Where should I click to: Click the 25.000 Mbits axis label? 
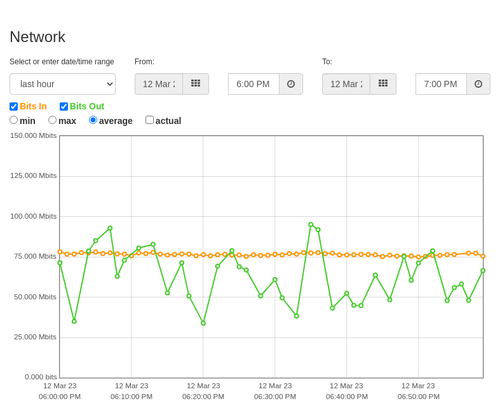tap(35, 337)
